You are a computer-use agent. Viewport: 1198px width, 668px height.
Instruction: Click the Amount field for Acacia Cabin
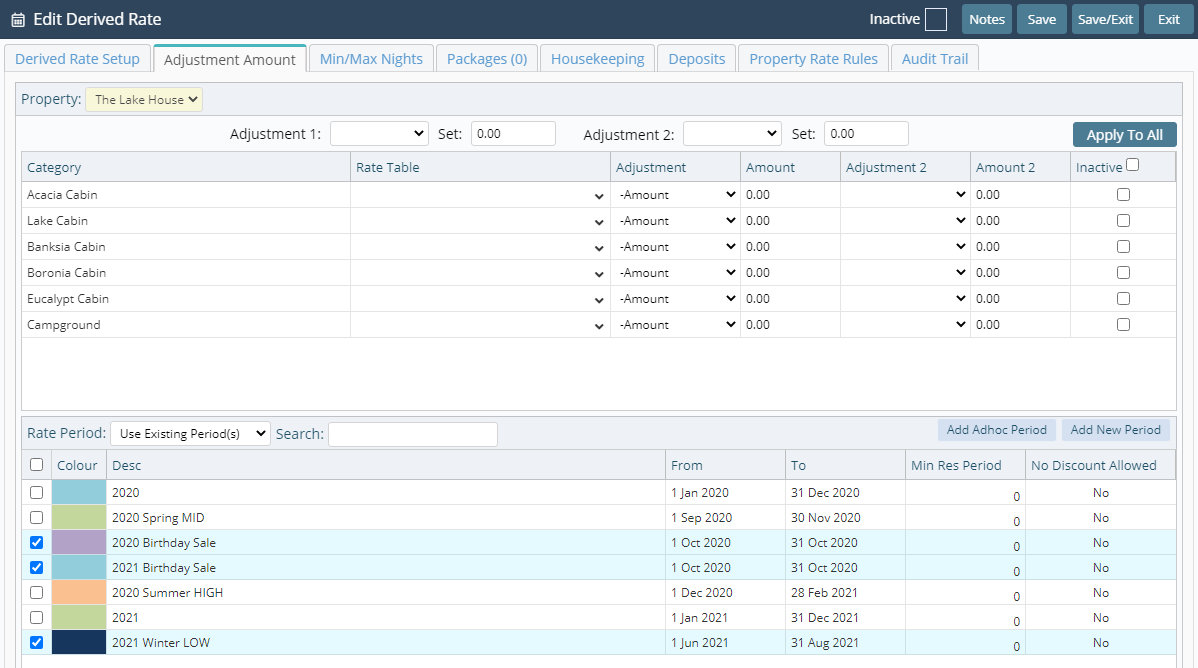[790, 195]
